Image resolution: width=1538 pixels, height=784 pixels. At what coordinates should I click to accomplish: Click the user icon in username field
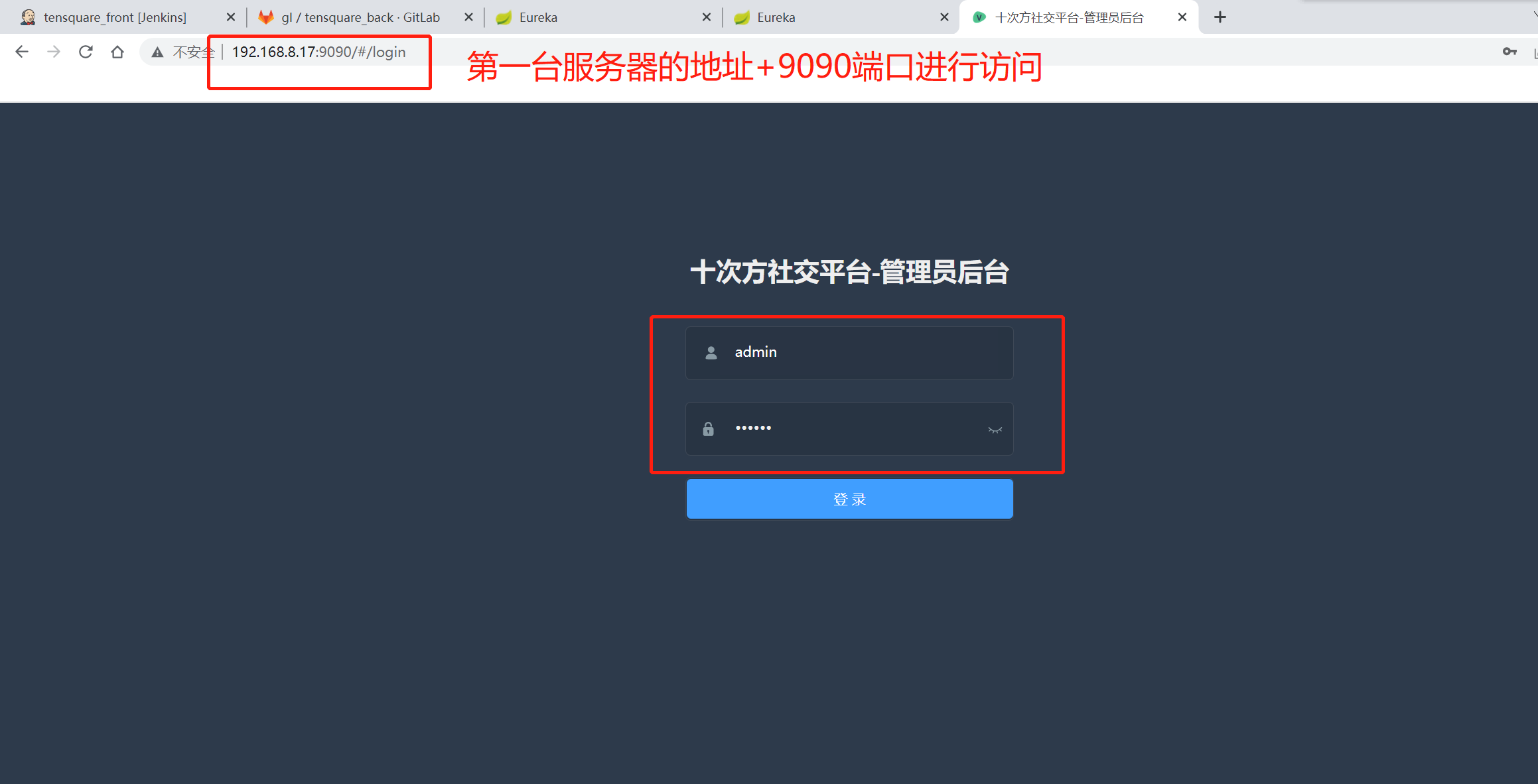(x=711, y=353)
